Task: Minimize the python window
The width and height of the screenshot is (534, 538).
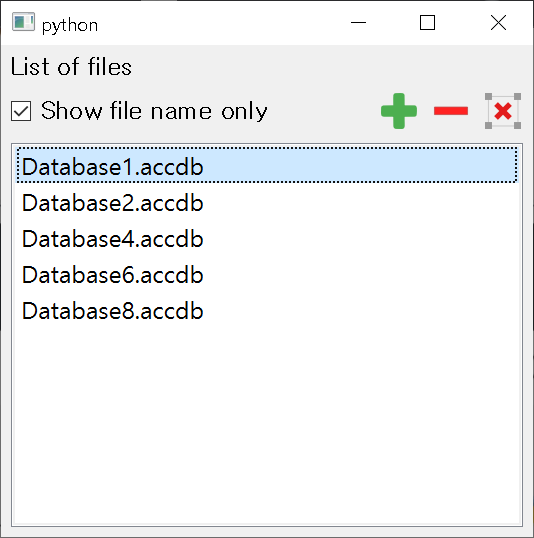Action: click(x=358, y=23)
